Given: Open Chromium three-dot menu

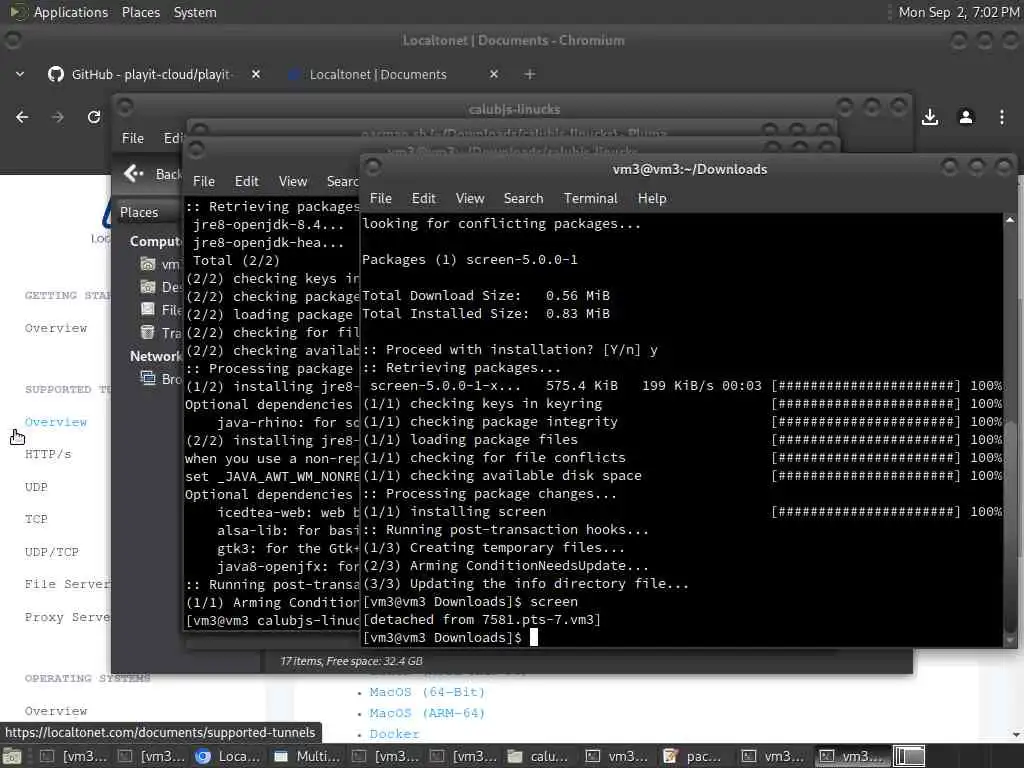Looking at the screenshot, I should [x=1002, y=117].
